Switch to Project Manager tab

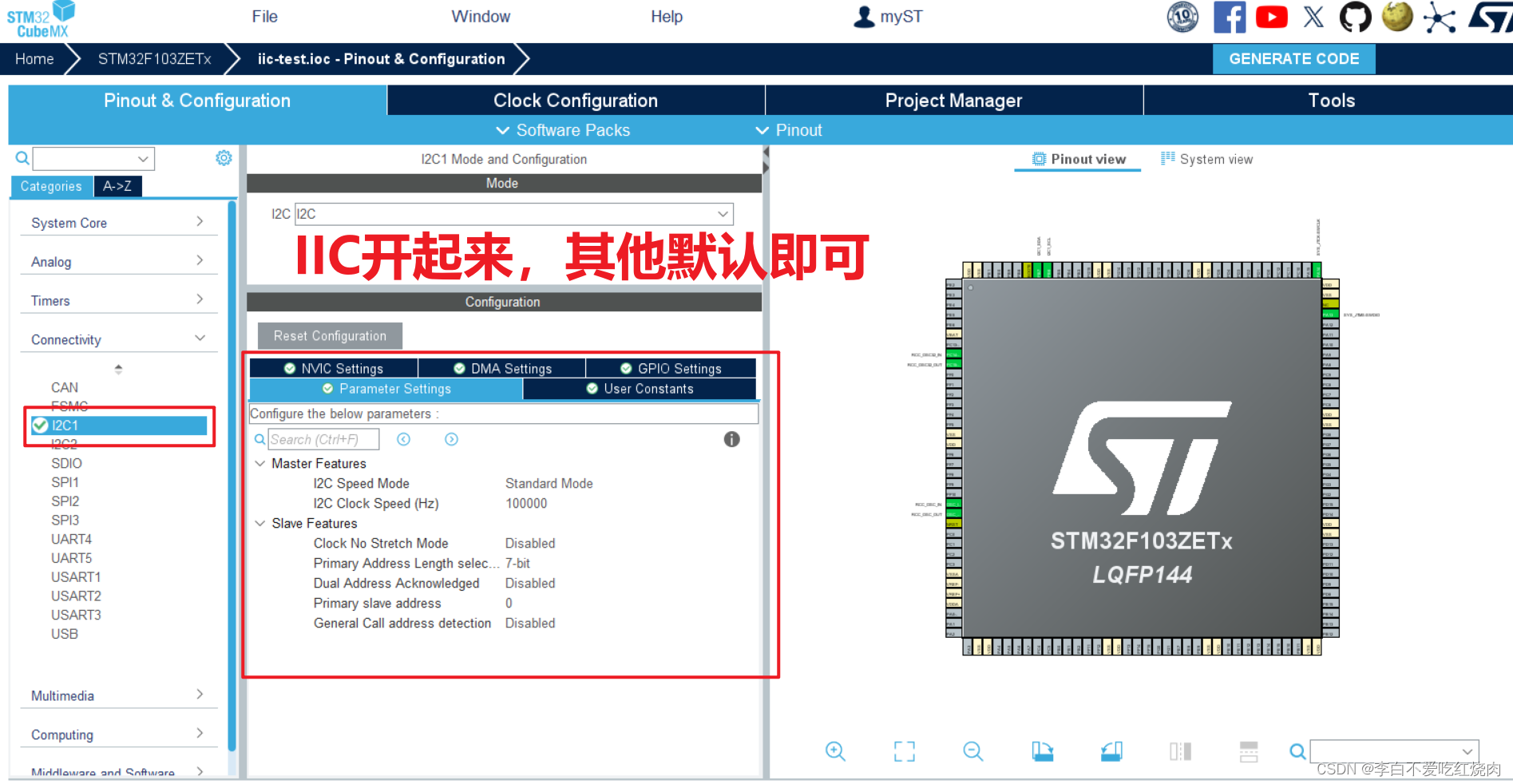(954, 101)
